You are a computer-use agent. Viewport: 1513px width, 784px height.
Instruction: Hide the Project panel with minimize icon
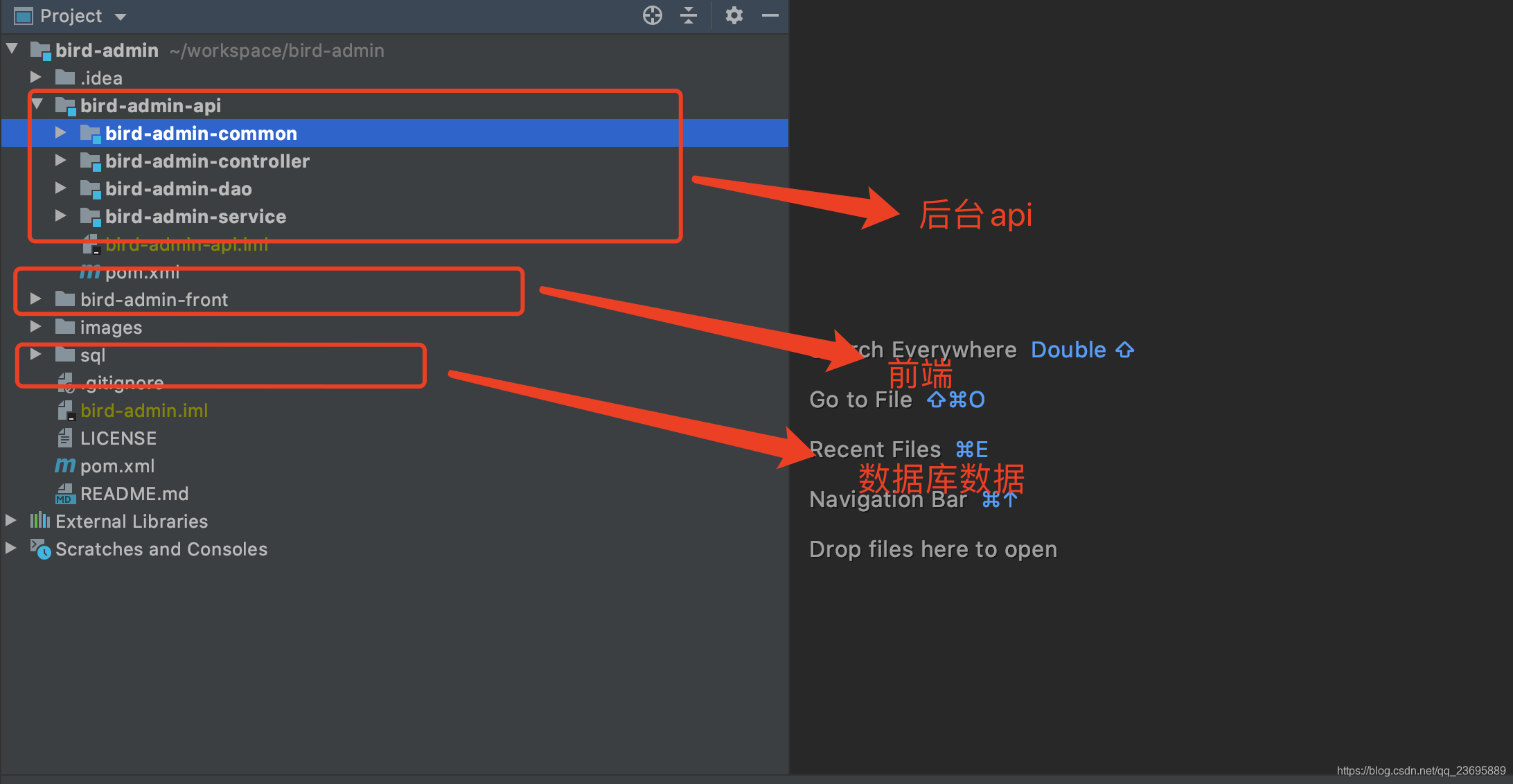(x=770, y=15)
